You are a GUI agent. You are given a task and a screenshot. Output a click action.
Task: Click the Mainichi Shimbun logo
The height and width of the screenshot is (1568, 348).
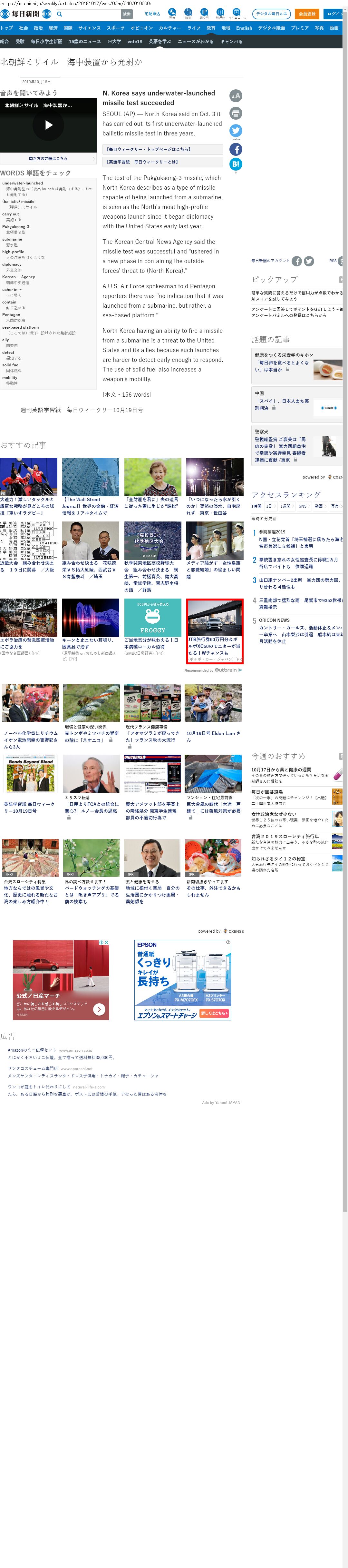(25, 14)
